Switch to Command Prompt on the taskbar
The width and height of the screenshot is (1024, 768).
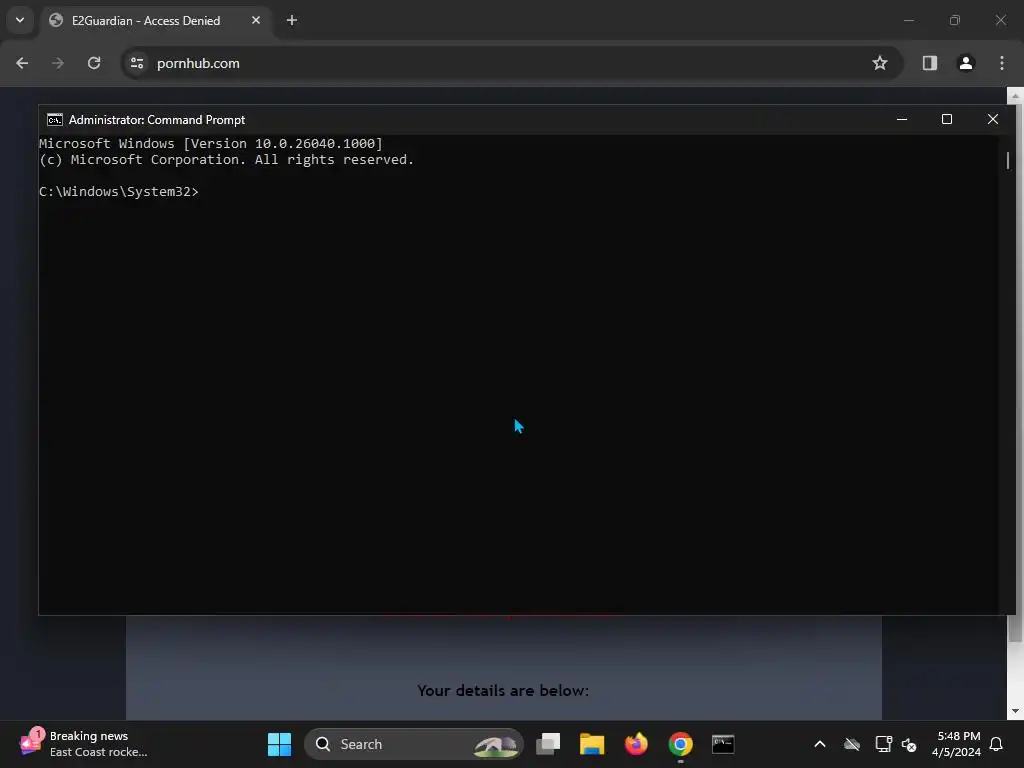[x=723, y=744]
